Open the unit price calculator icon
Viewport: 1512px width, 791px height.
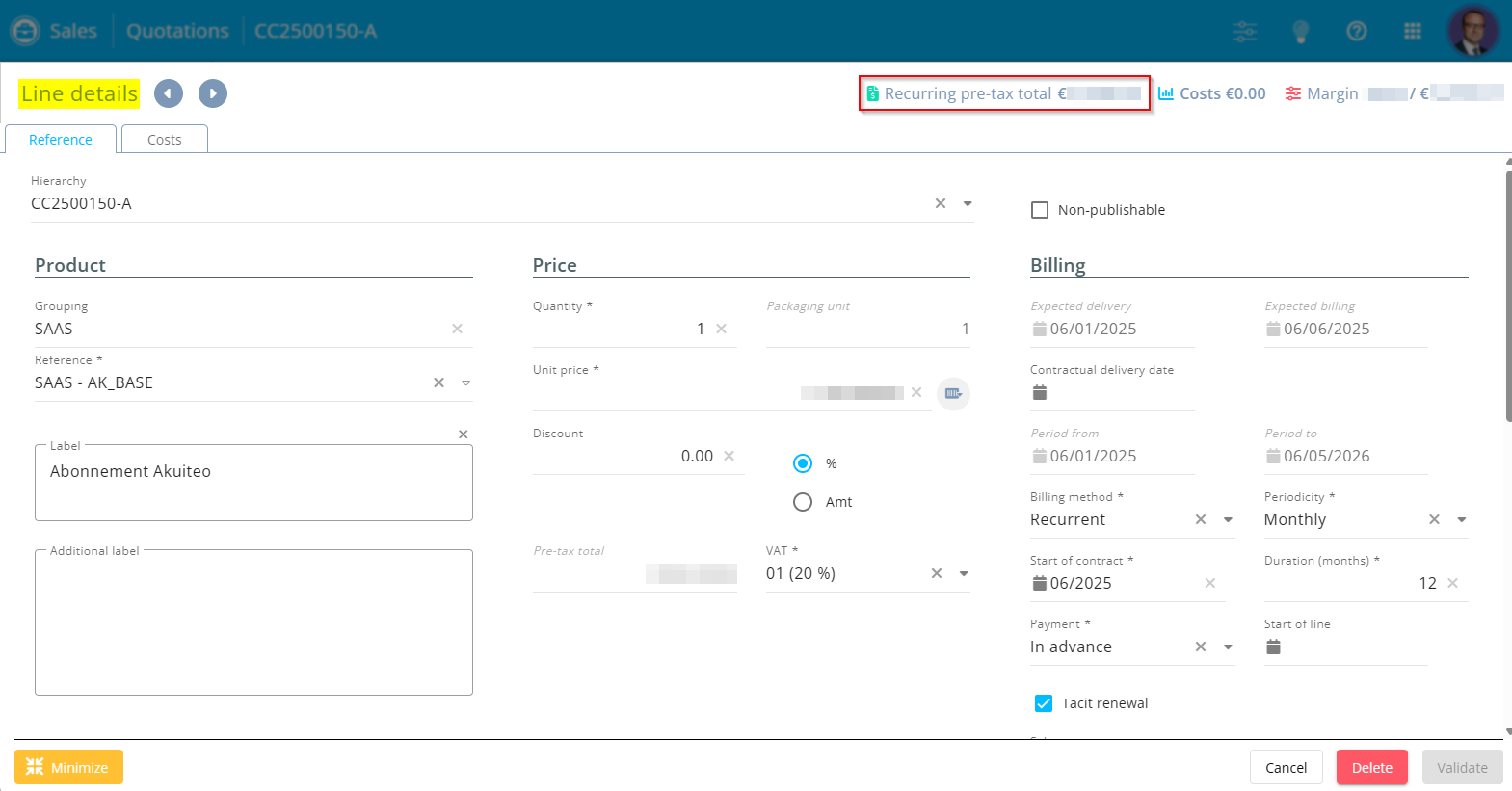click(953, 393)
